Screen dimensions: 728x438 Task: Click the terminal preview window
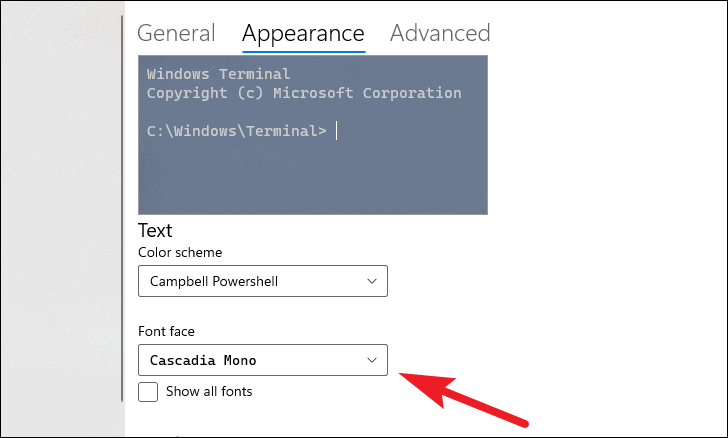click(x=313, y=135)
